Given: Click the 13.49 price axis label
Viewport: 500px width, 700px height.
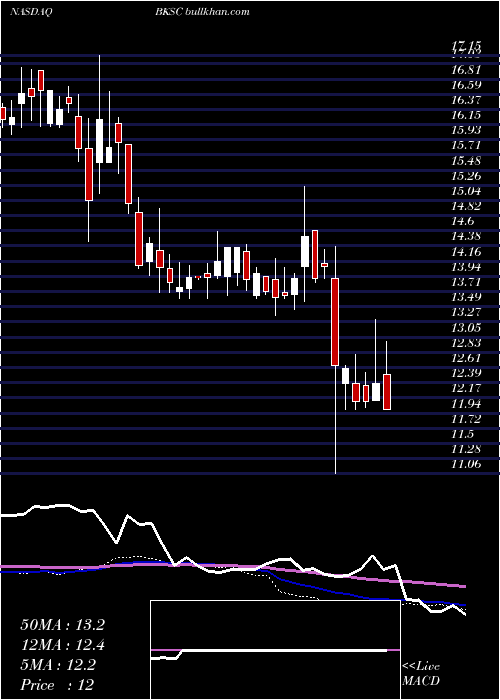Looking at the screenshot, I should [466, 297].
